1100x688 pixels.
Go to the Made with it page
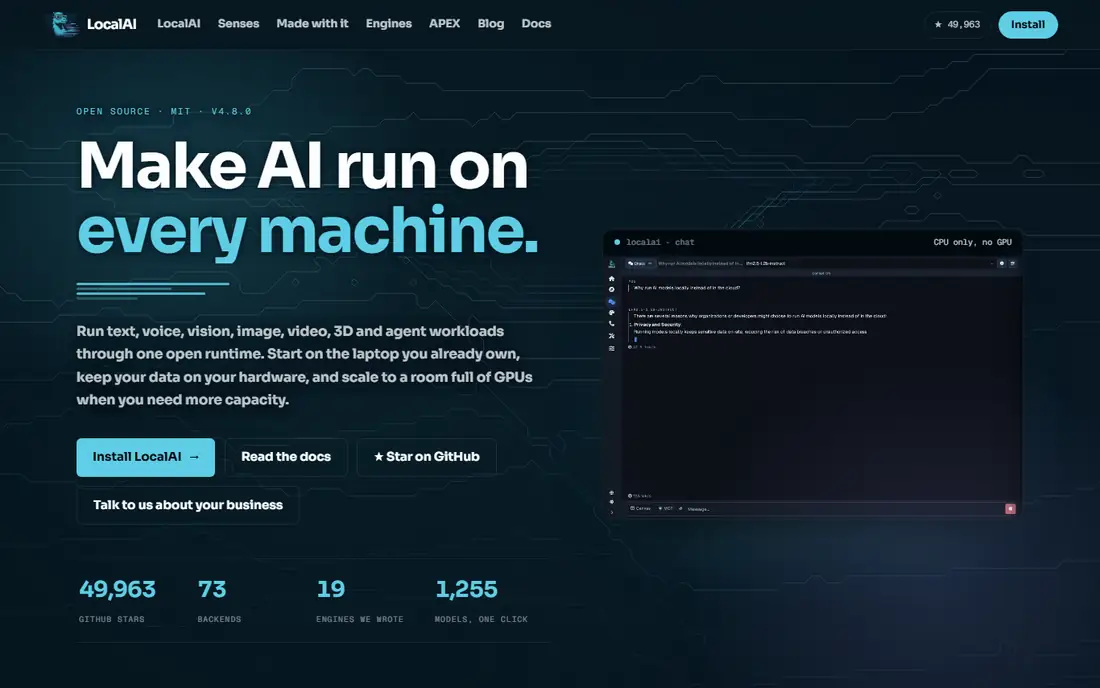[312, 24]
